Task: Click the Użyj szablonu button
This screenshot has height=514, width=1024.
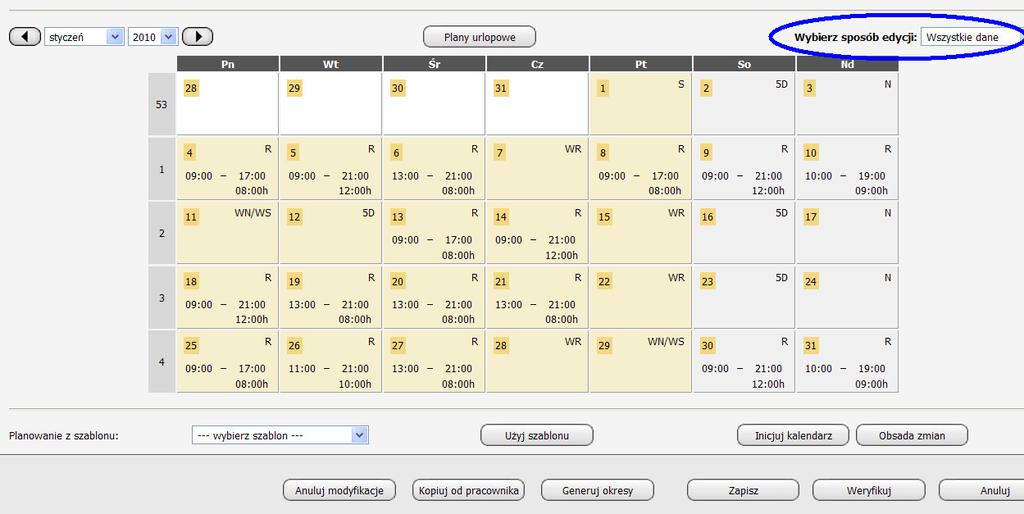Action: click(x=537, y=435)
